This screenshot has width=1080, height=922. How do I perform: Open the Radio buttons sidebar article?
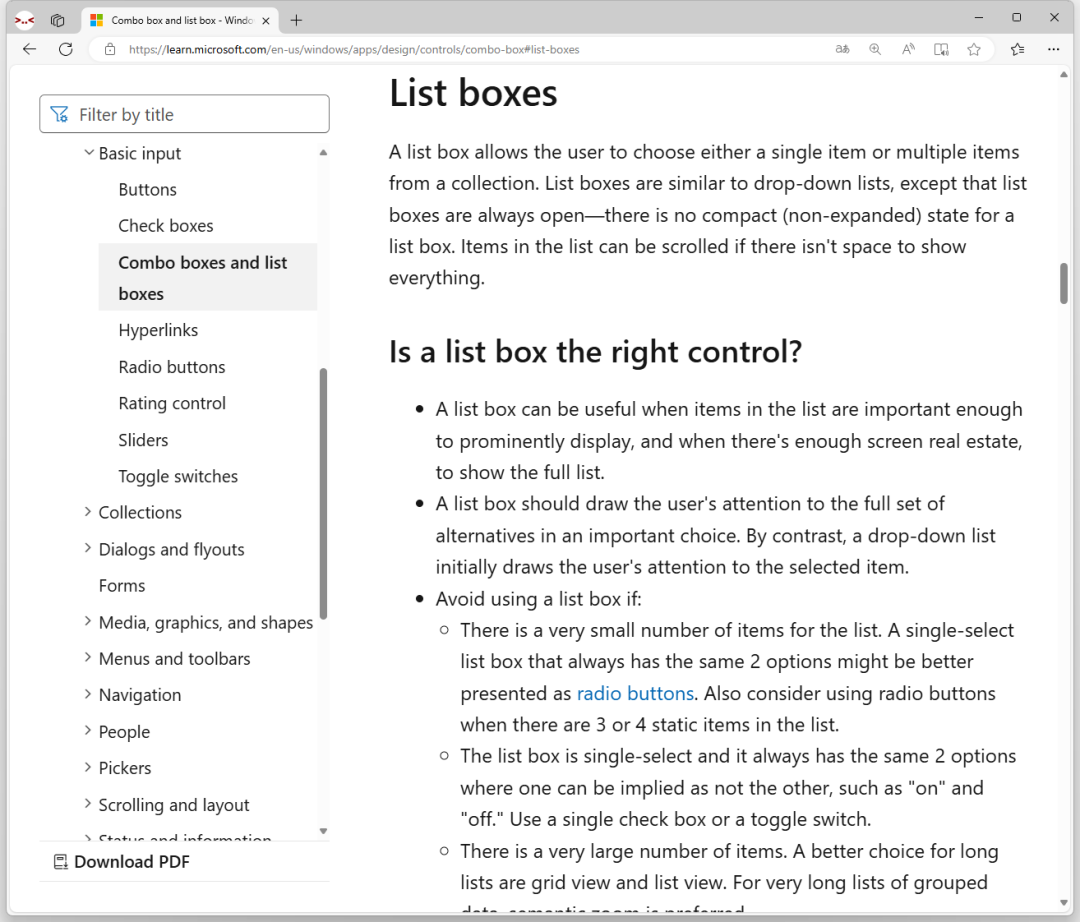(172, 367)
